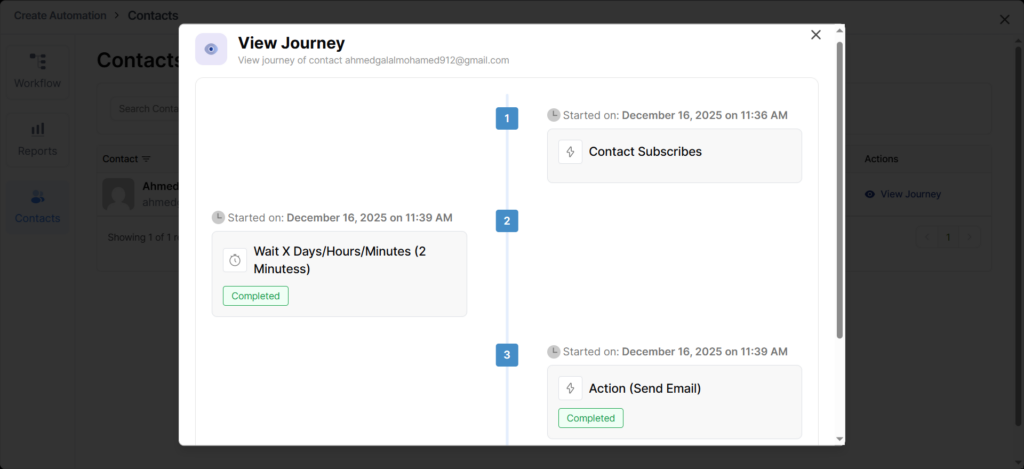Select timeline step marker 3

pos(507,355)
